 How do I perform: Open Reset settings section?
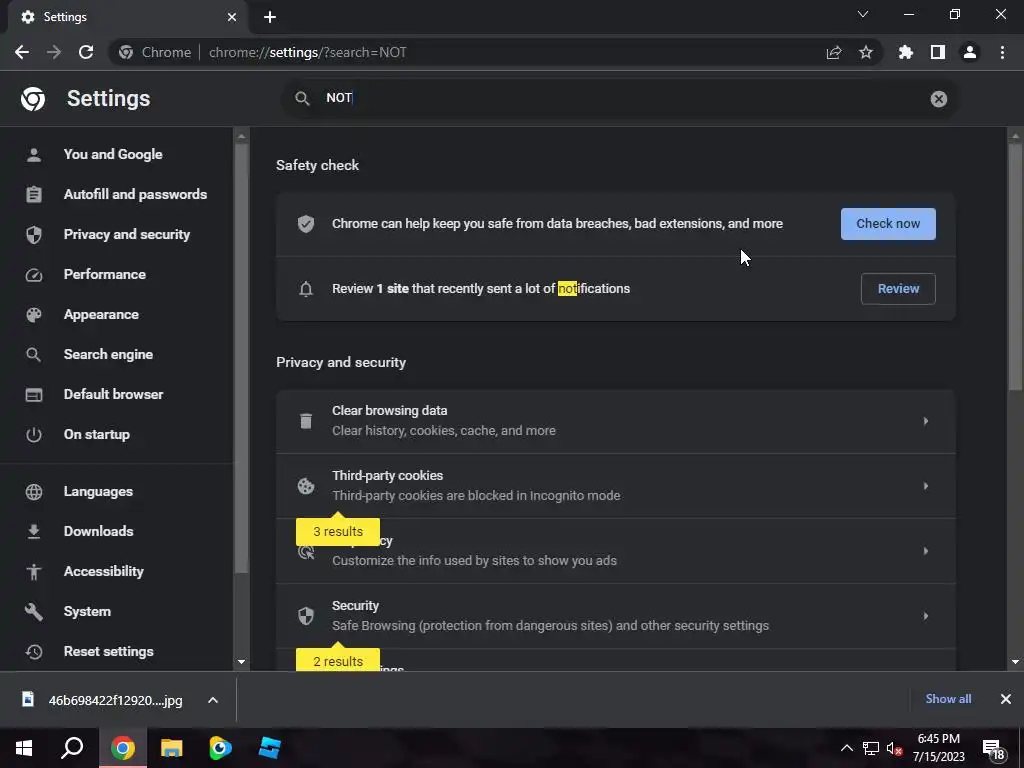pos(108,651)
